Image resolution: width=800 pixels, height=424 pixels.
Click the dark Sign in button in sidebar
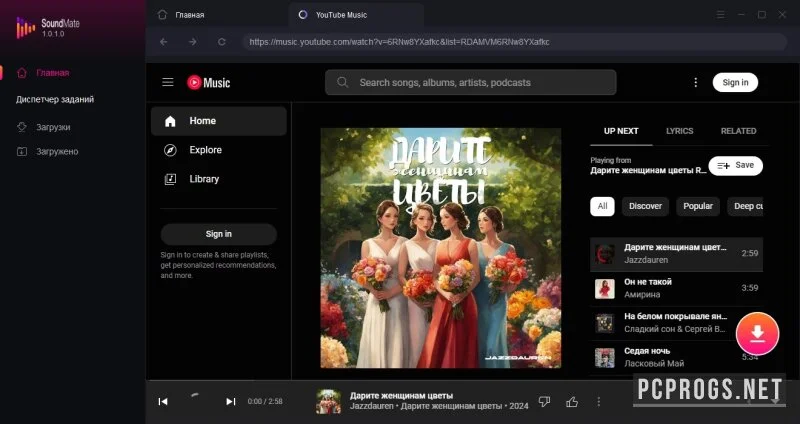pyautogui.click(x=218, y=234)
